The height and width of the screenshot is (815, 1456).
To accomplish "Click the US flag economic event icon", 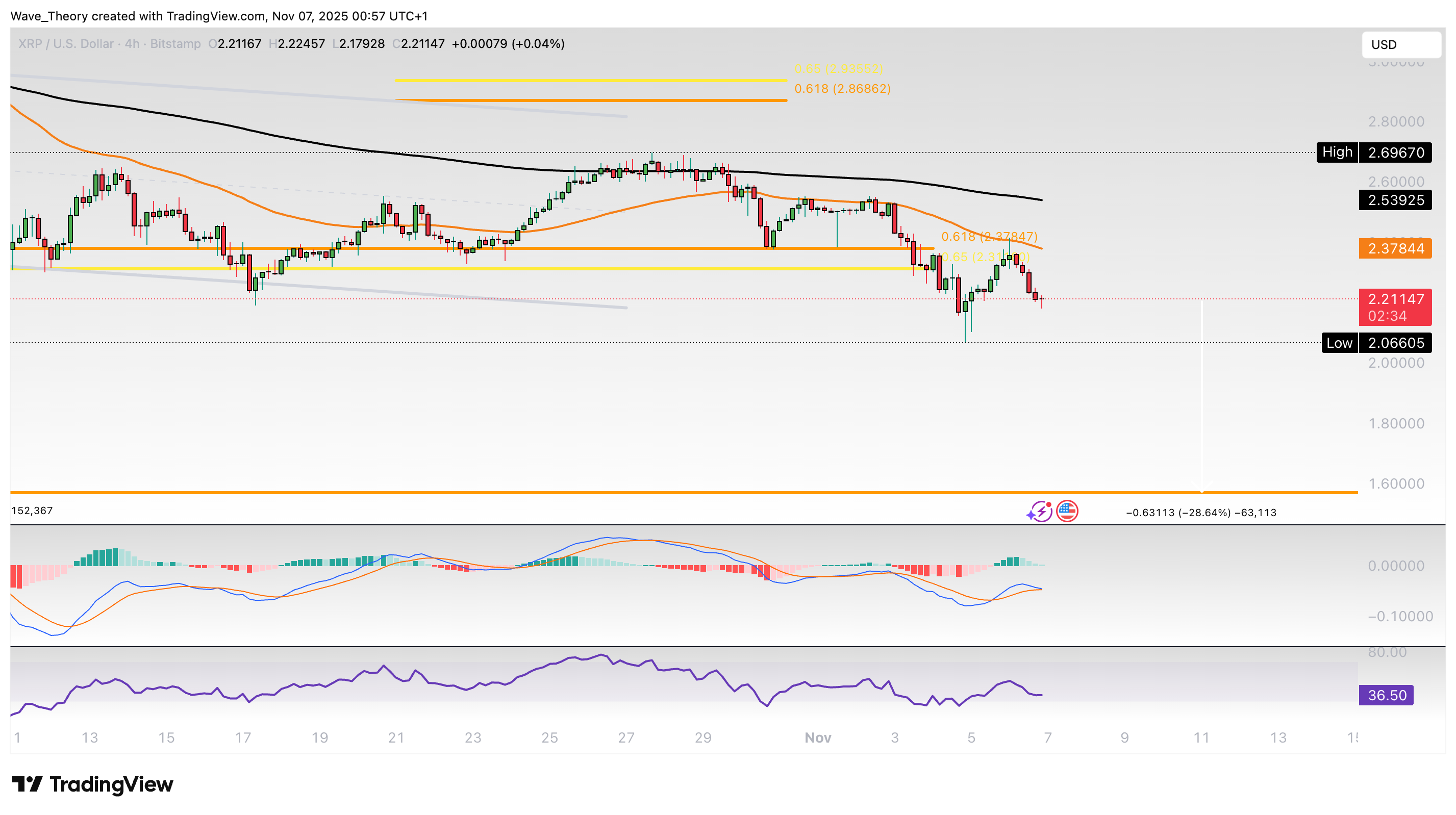I will (1067, 511).
